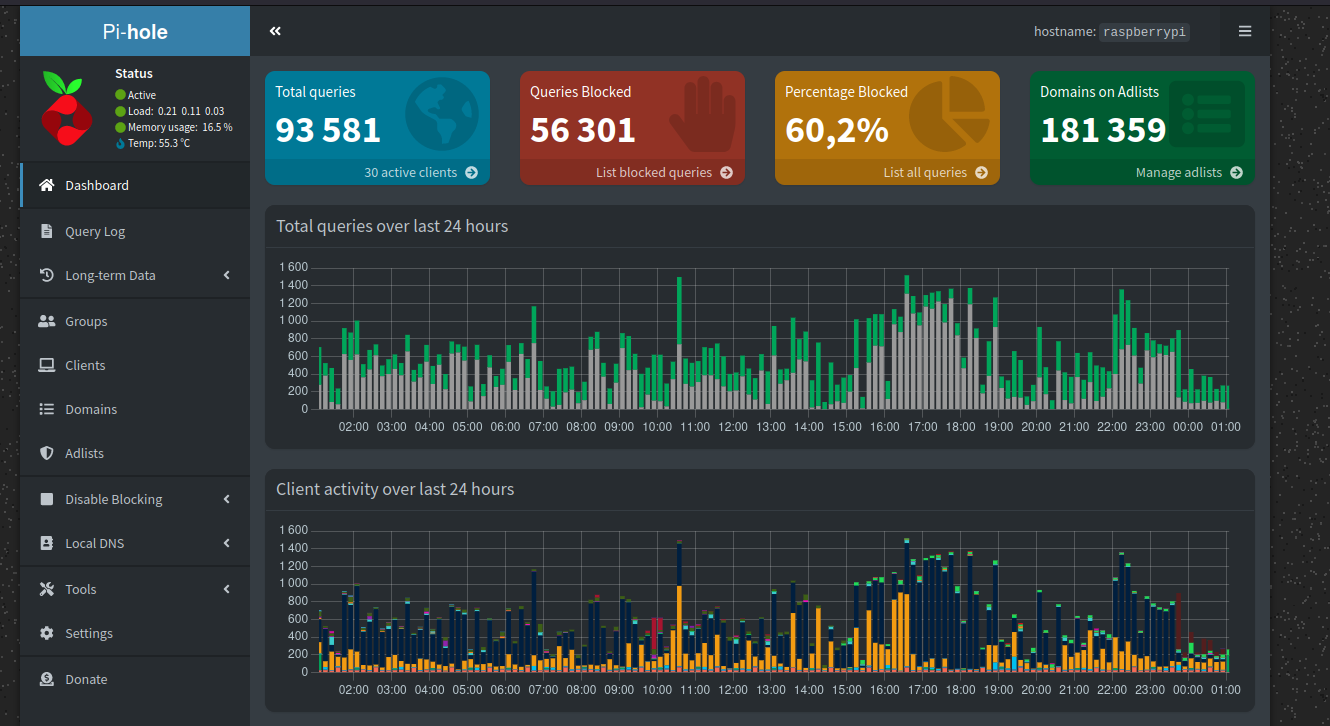Go to the Clients page
This screenshot has height=726, width=1330.
135,365
